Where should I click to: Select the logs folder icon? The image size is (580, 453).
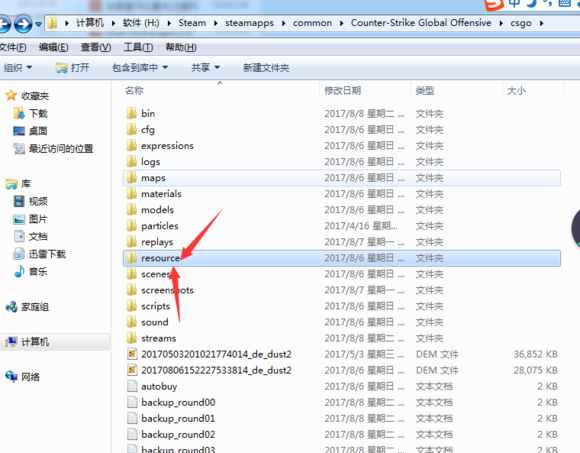[x=131, y=161]
